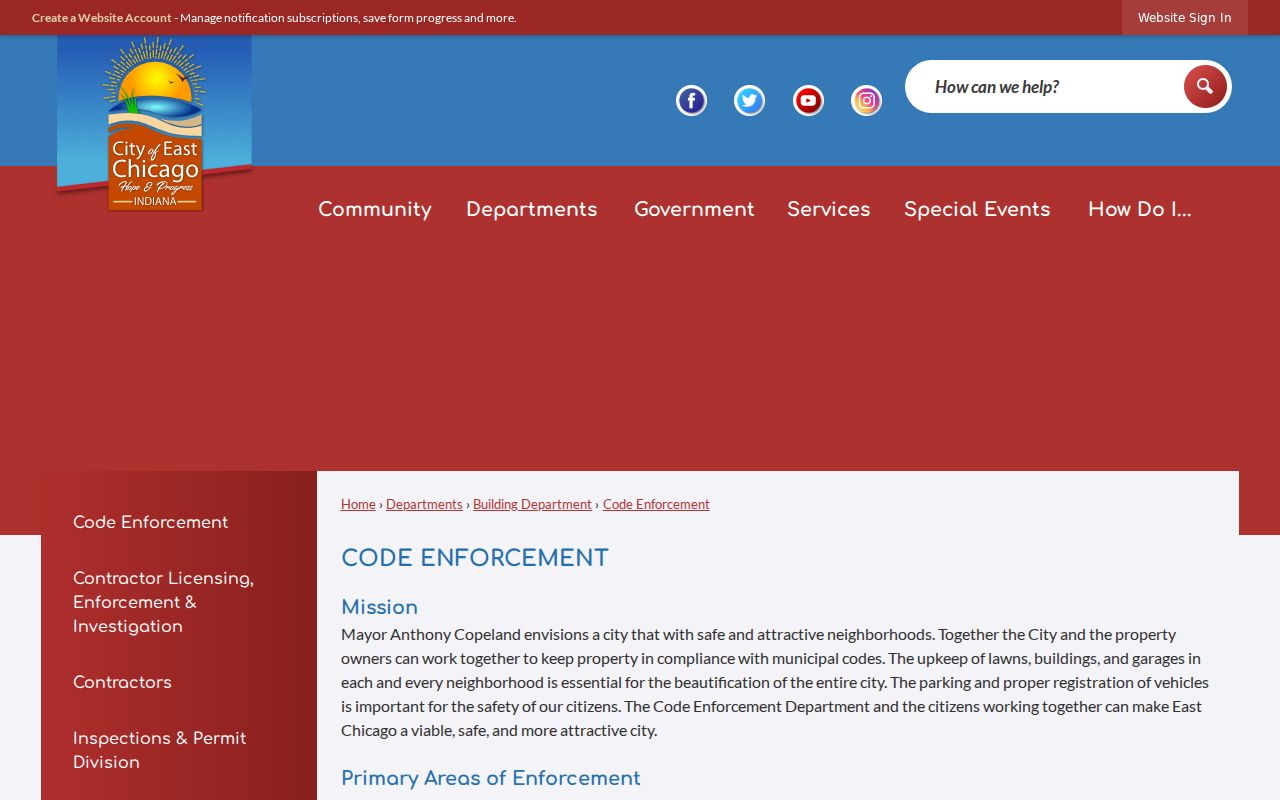This screenshot has height=800, width=1280.
Task: Open the Government menu
Action: click(694, 210)
